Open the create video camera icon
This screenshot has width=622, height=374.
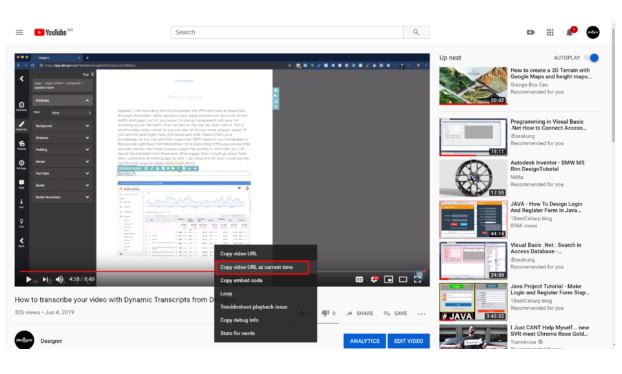click(x=530, y=33)
